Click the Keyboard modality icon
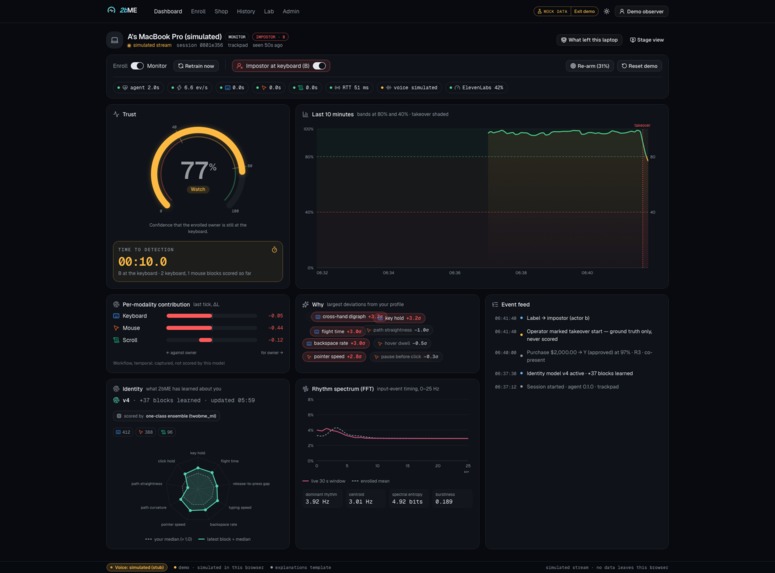This screenshot has width=775, height=573. (116, 316)
